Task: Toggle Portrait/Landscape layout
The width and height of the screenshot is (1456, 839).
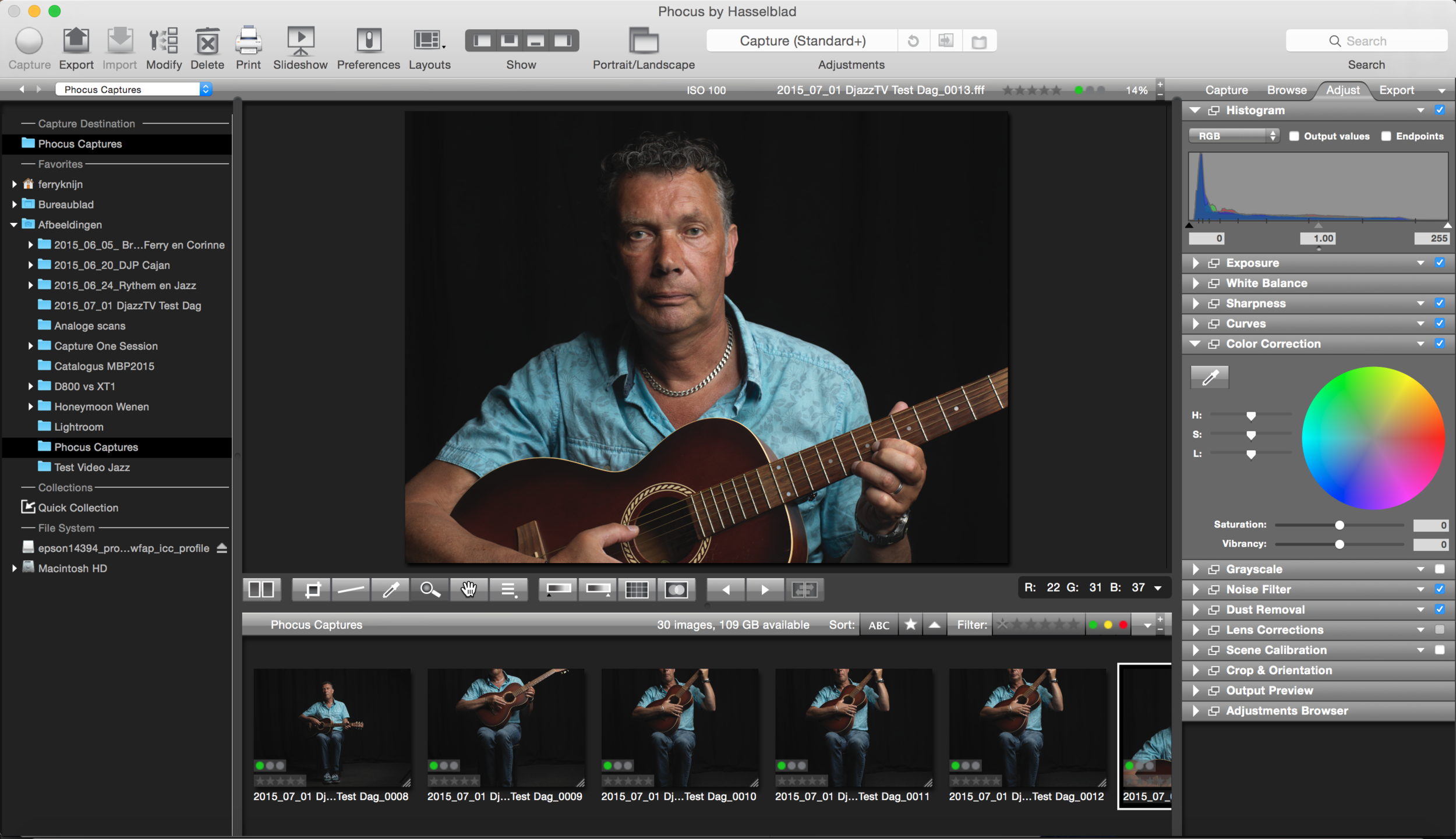Action: 644,41
